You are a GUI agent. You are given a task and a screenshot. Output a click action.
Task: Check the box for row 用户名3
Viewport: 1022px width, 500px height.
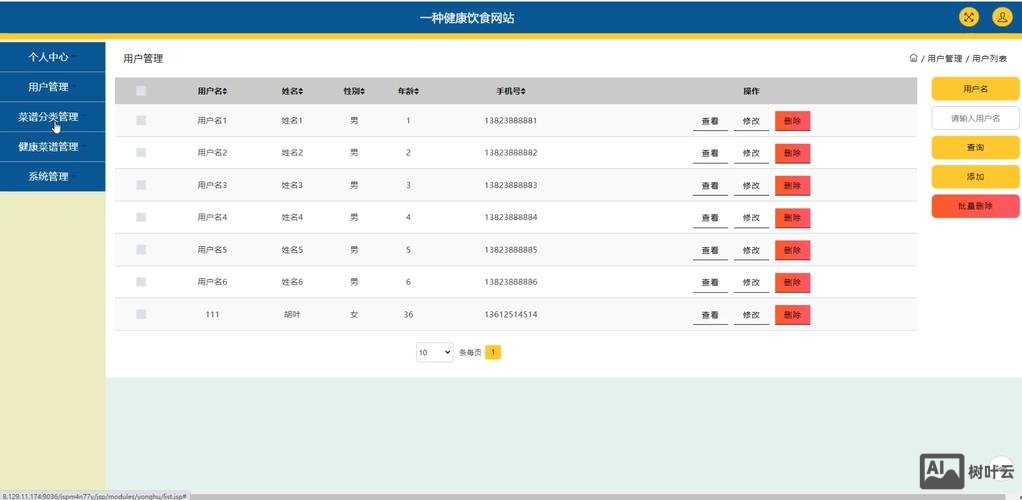tap(141, 185)
